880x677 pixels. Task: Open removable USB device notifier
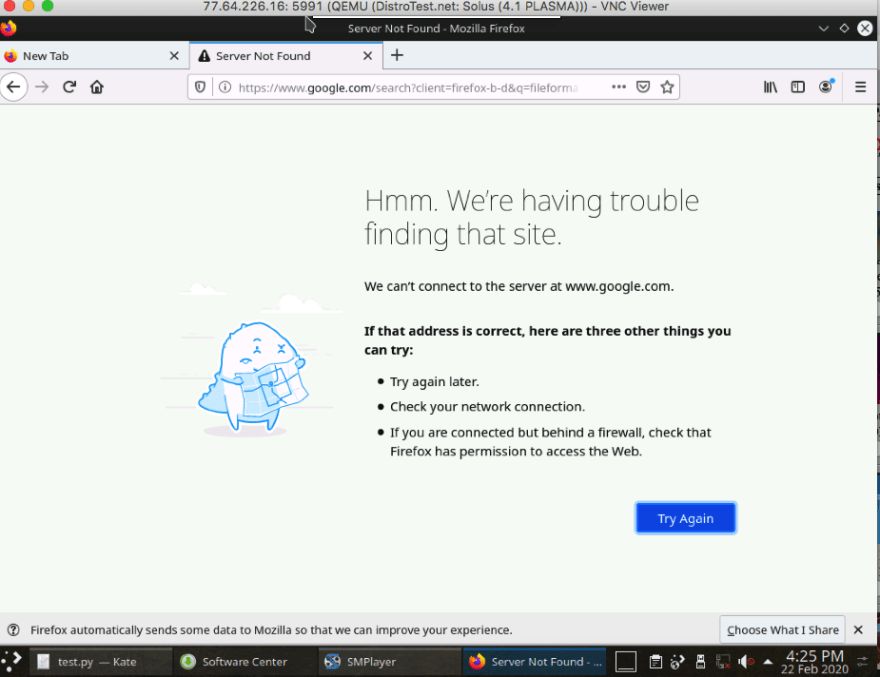point(700,662)
